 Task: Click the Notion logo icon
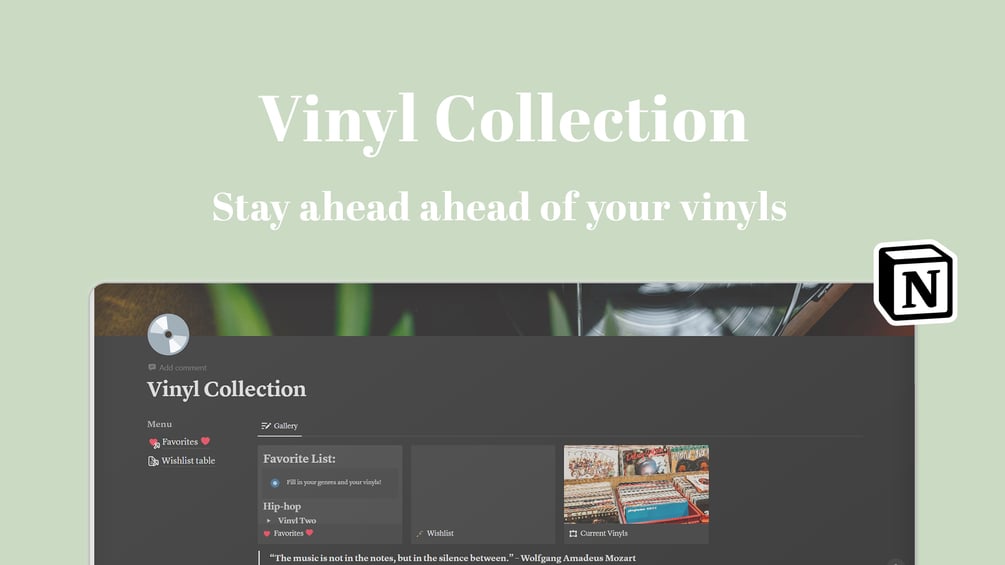click(x=915, y=282)
